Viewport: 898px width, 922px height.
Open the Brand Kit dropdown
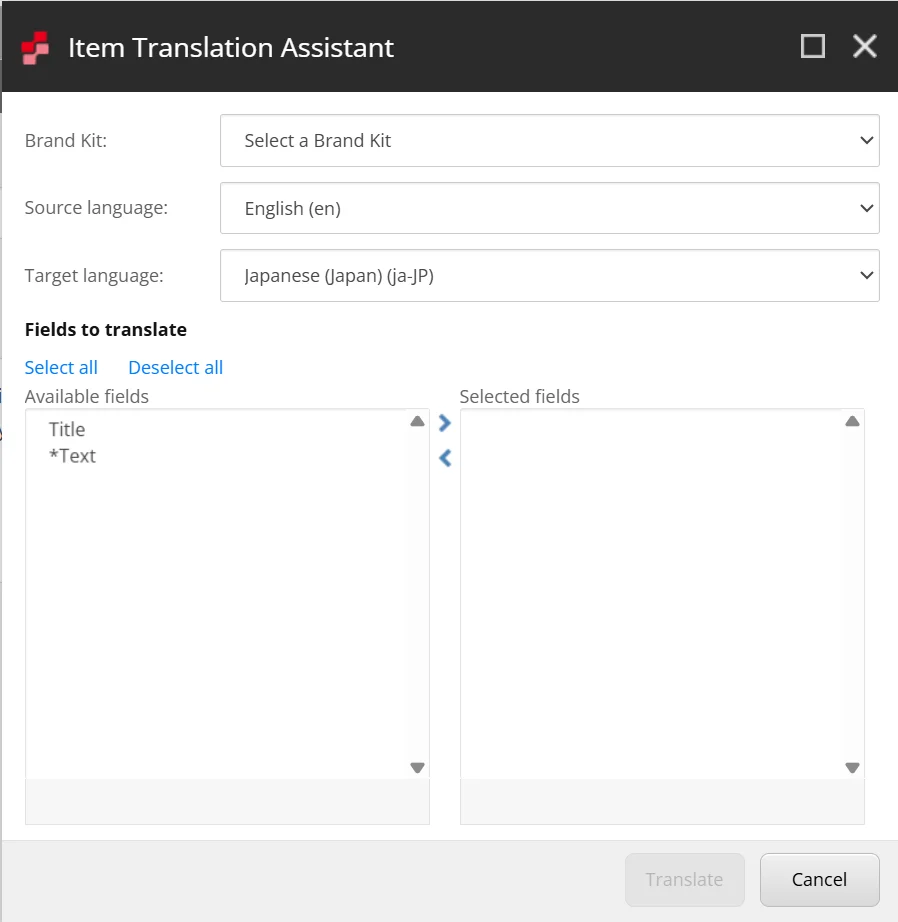[x=550, y=141]
